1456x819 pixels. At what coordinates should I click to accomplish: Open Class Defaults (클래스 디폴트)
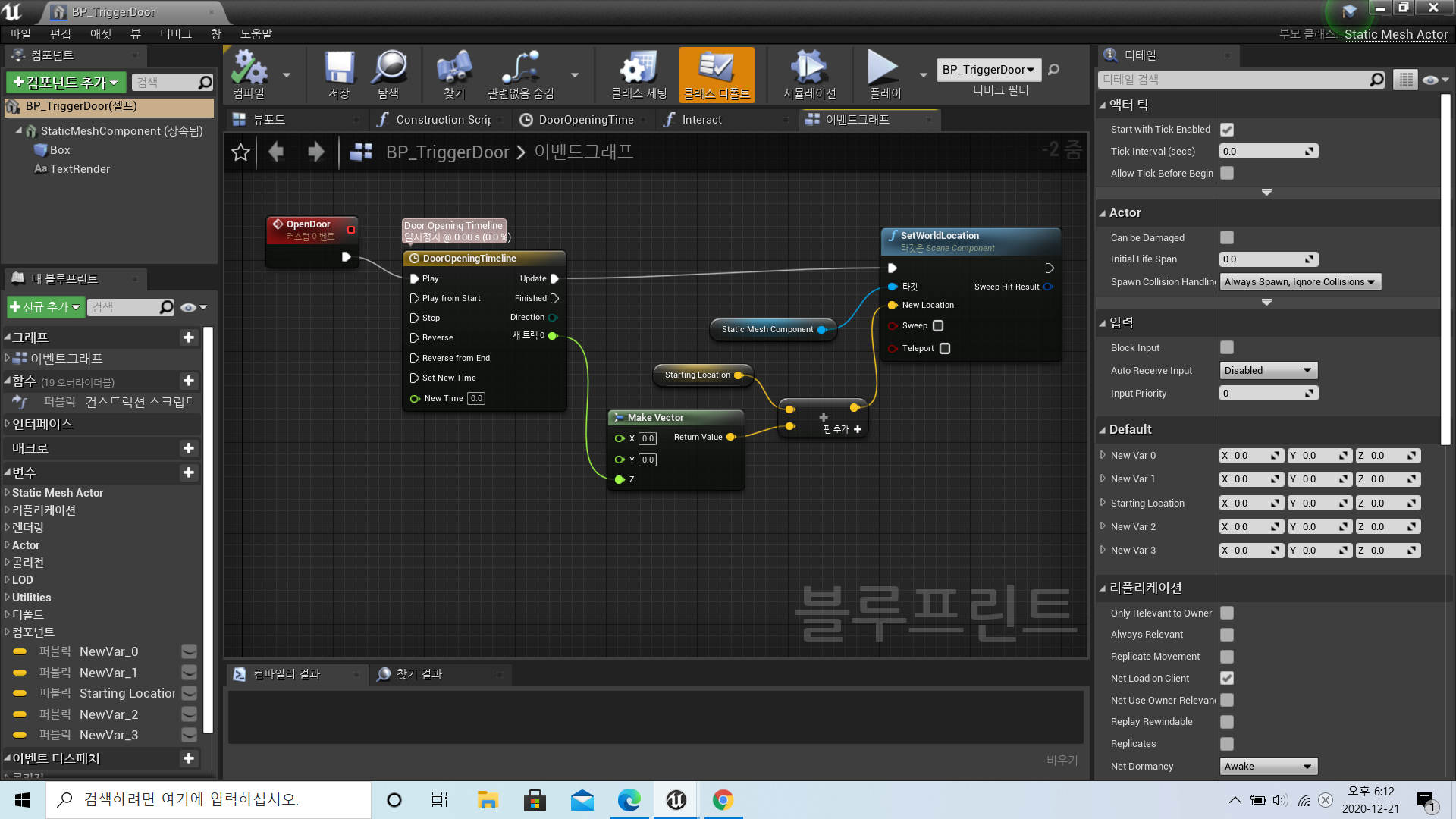[x=717, y=74]
